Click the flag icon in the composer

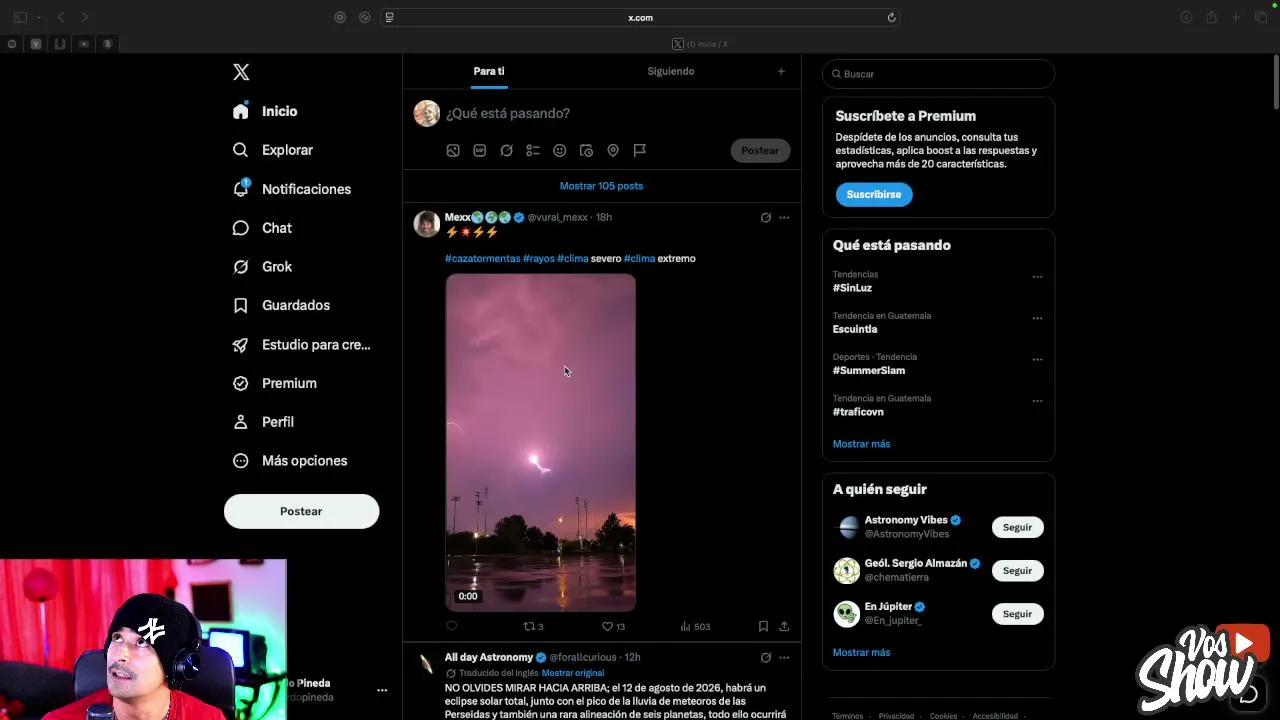[640, 150]
